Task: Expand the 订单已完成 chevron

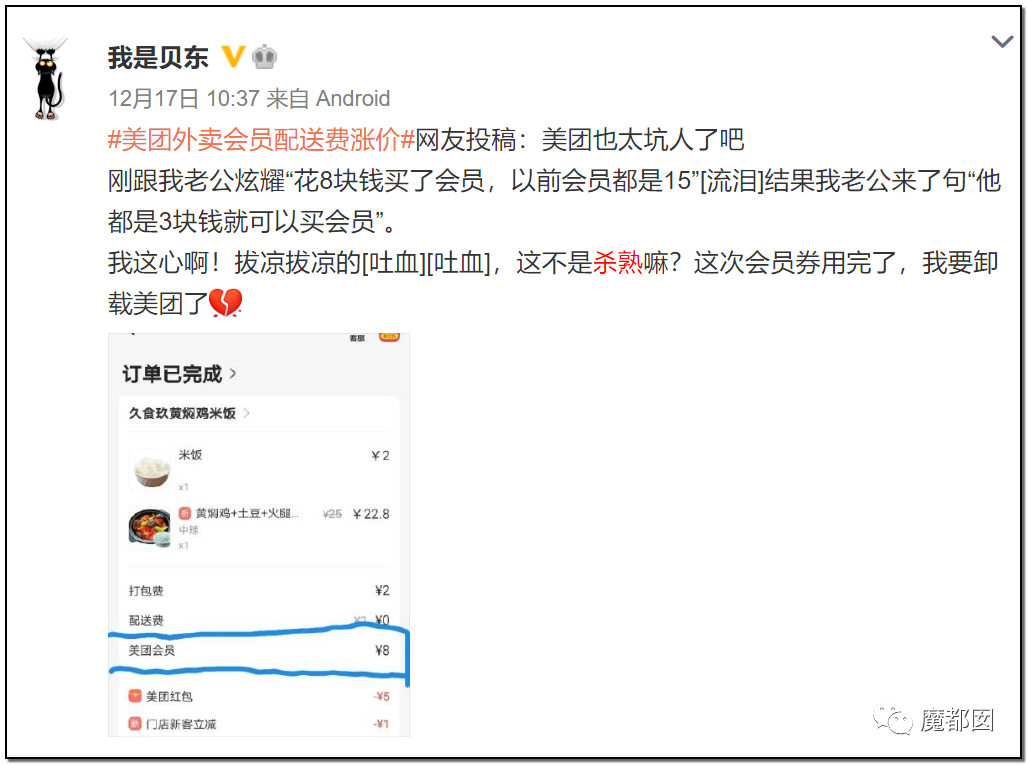Action: click(233, 374)
